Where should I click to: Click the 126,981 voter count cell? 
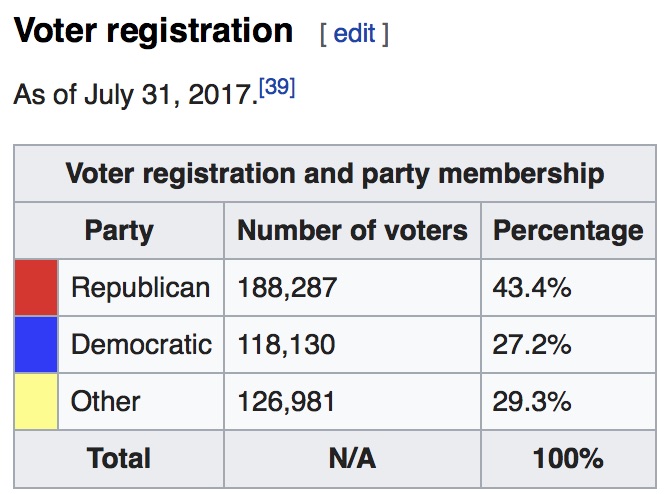coord(286,402)
